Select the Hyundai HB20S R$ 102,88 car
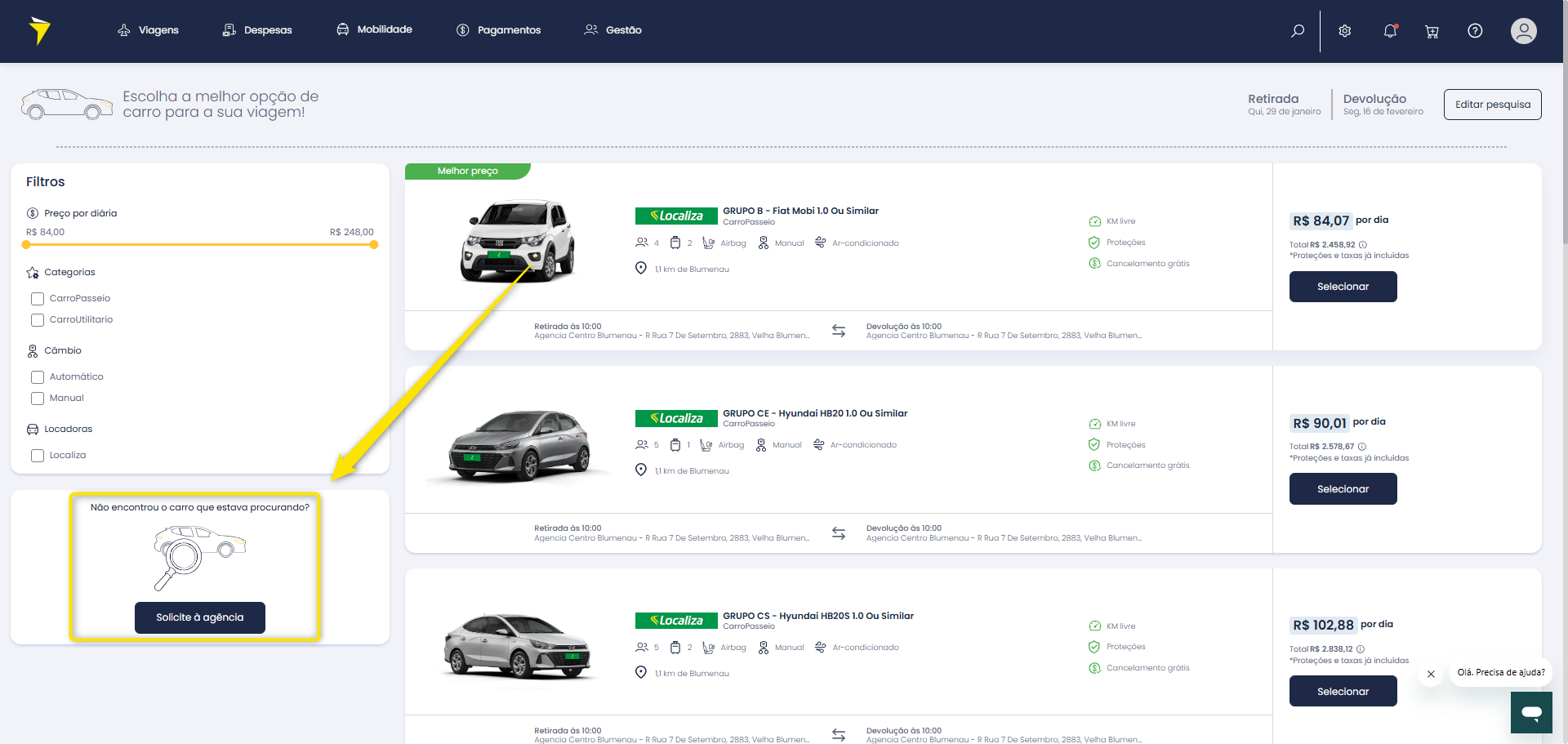 pos(1343,692)
